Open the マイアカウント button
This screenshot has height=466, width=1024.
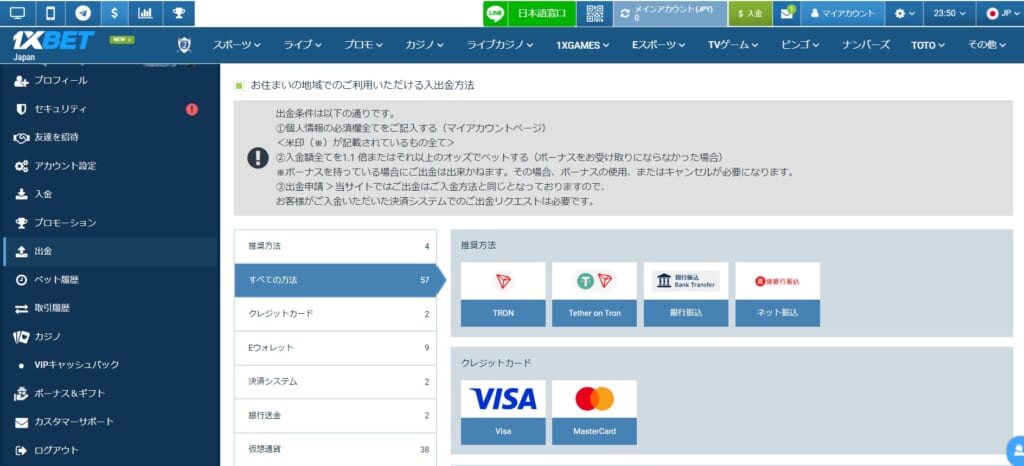[842, 13]
